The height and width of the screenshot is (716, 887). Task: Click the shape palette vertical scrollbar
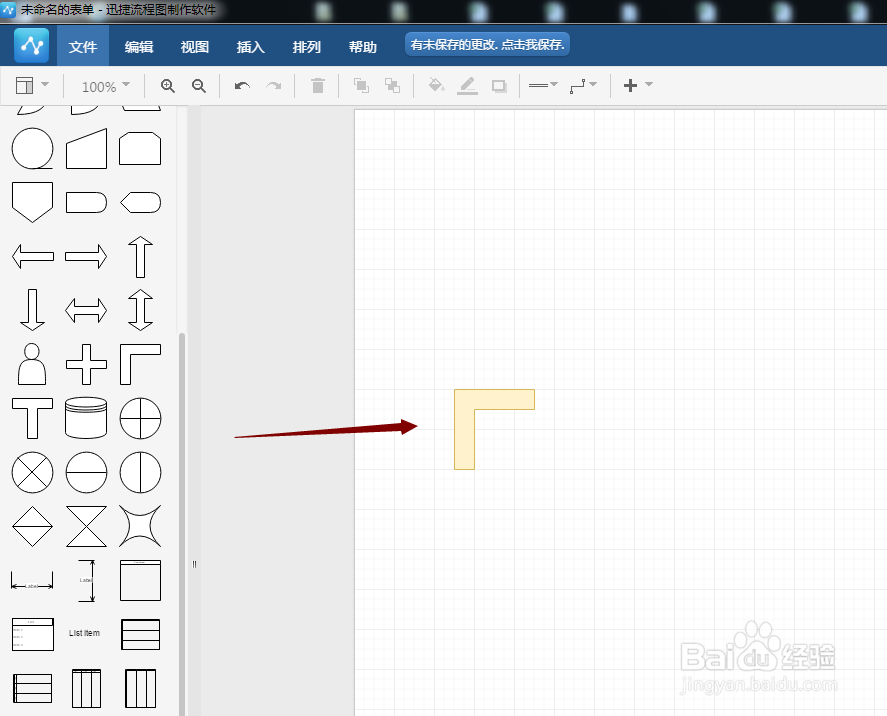[x=182, y=523]
